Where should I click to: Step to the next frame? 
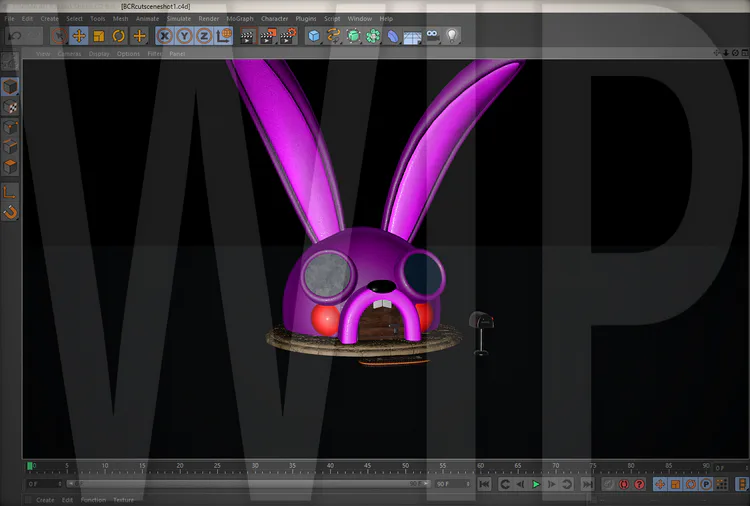[551, 484]
